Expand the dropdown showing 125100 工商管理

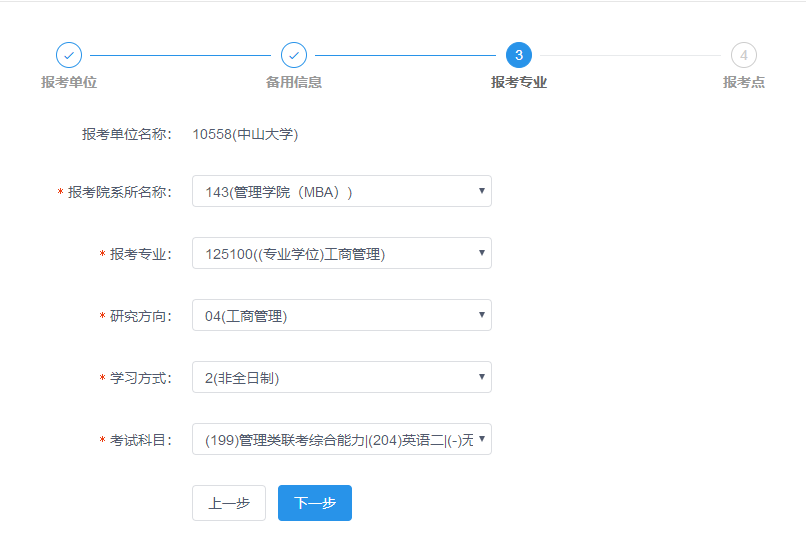click(x=341, y=253)
